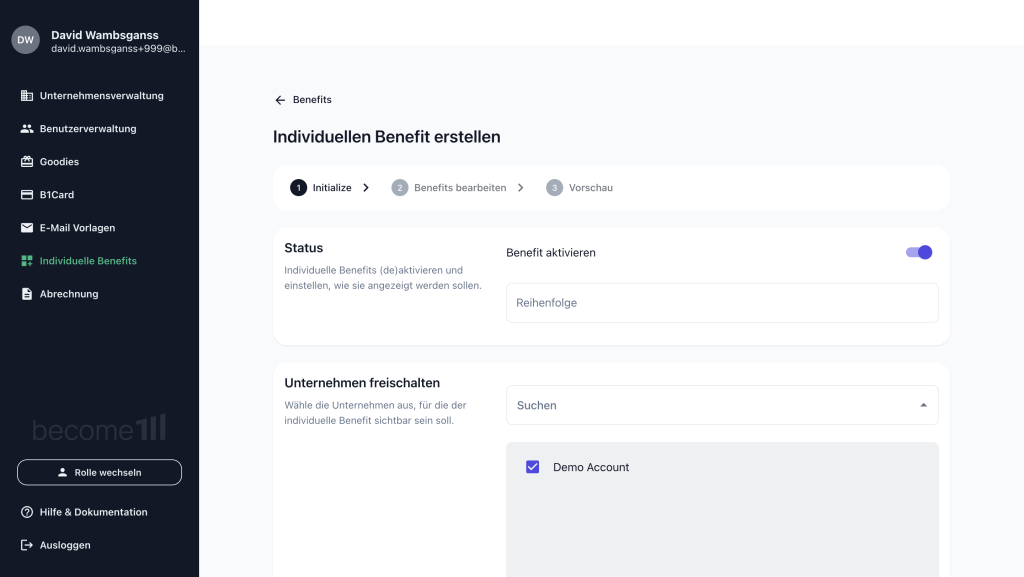
Task: Open Unternehmensverwaltung building icon
Action: point(27,96)
